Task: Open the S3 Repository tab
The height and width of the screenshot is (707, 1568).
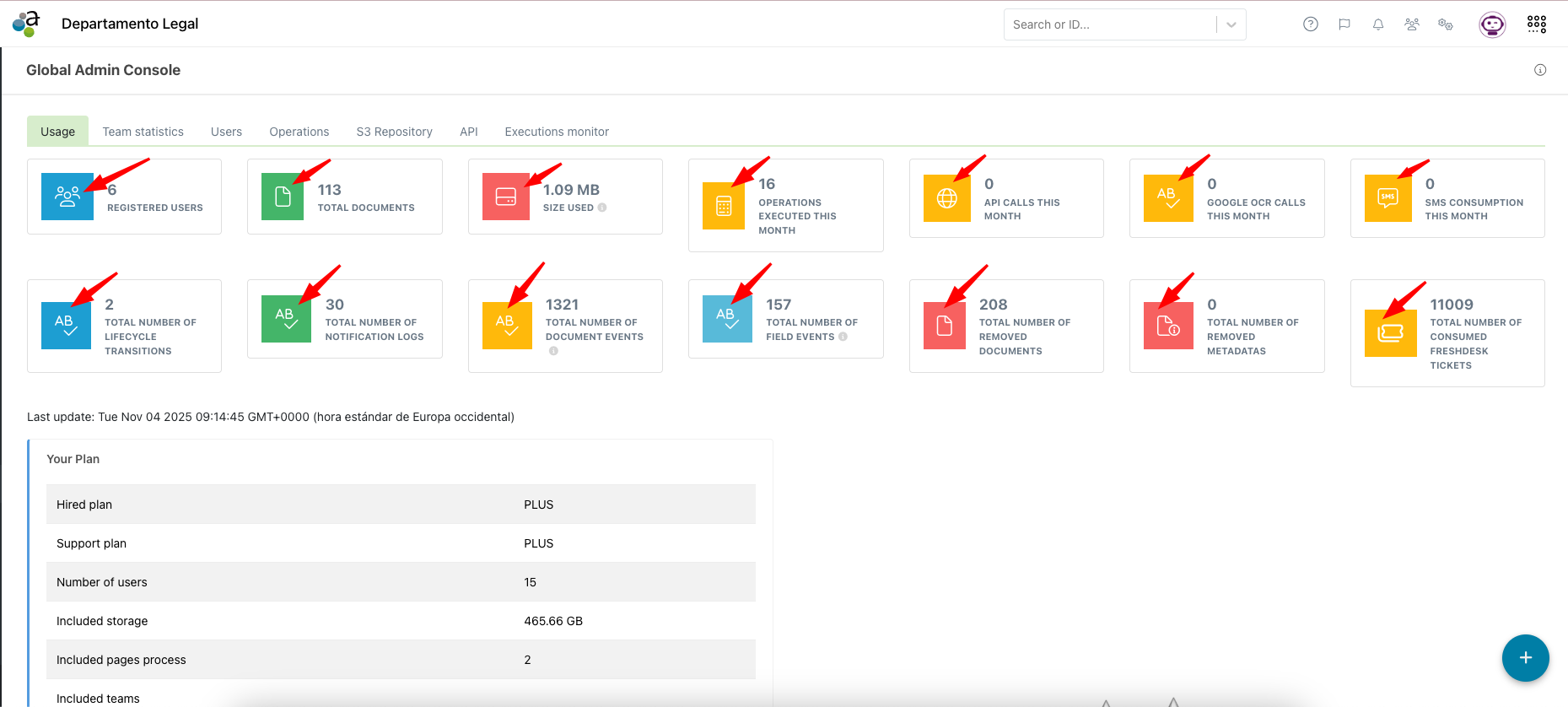Action: tap(394, 132)
